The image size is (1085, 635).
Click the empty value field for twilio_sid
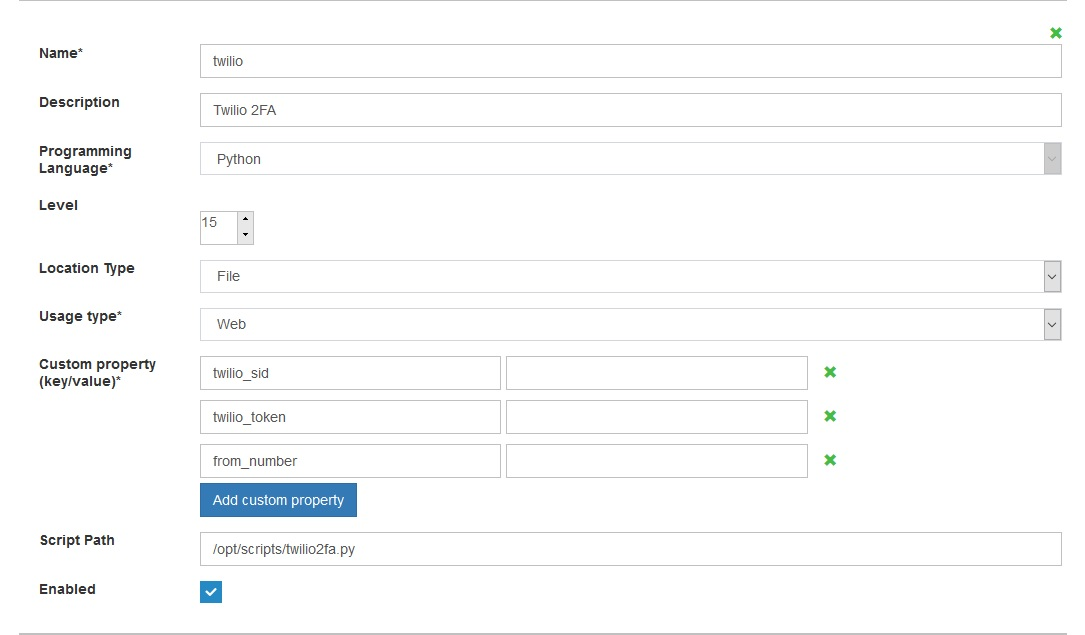tap(656, 373)
